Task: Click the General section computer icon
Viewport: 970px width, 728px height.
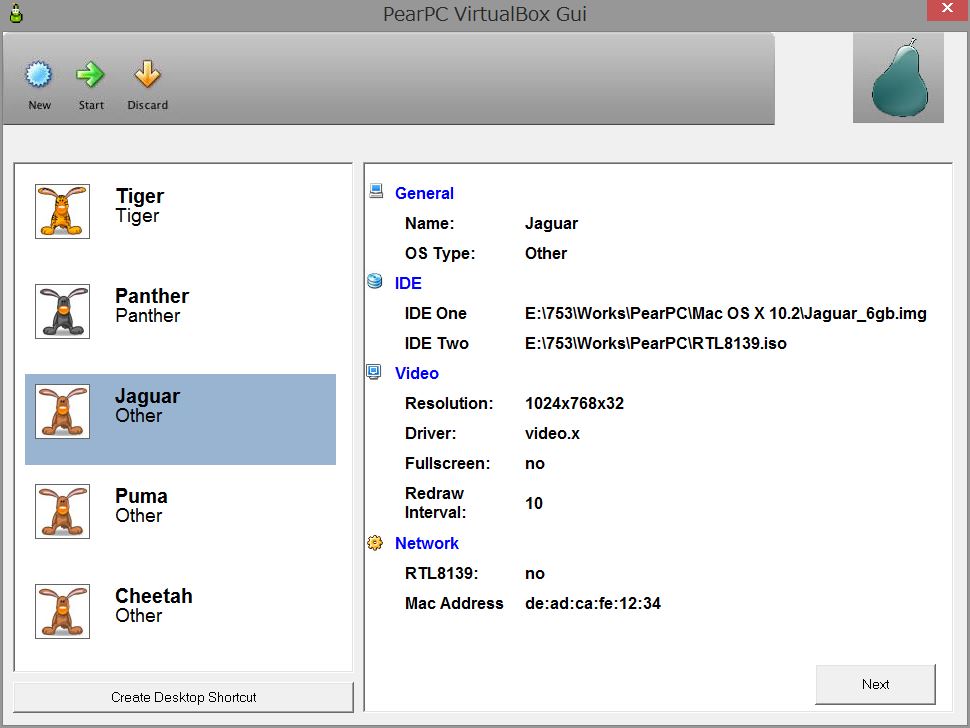Action: 376,191
